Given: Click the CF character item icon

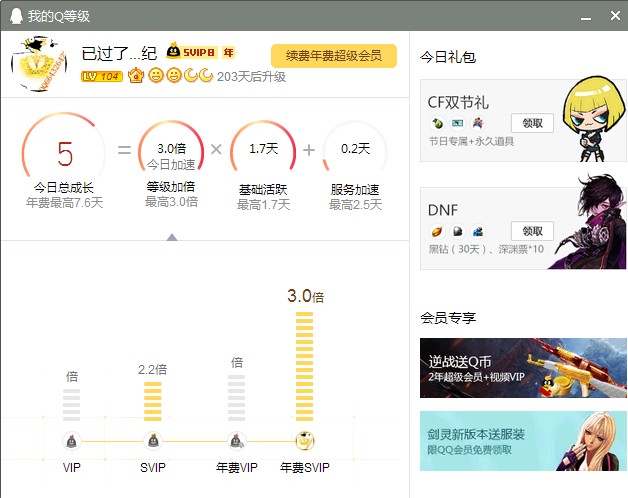Looking at the screenshot, I should 478,123.
